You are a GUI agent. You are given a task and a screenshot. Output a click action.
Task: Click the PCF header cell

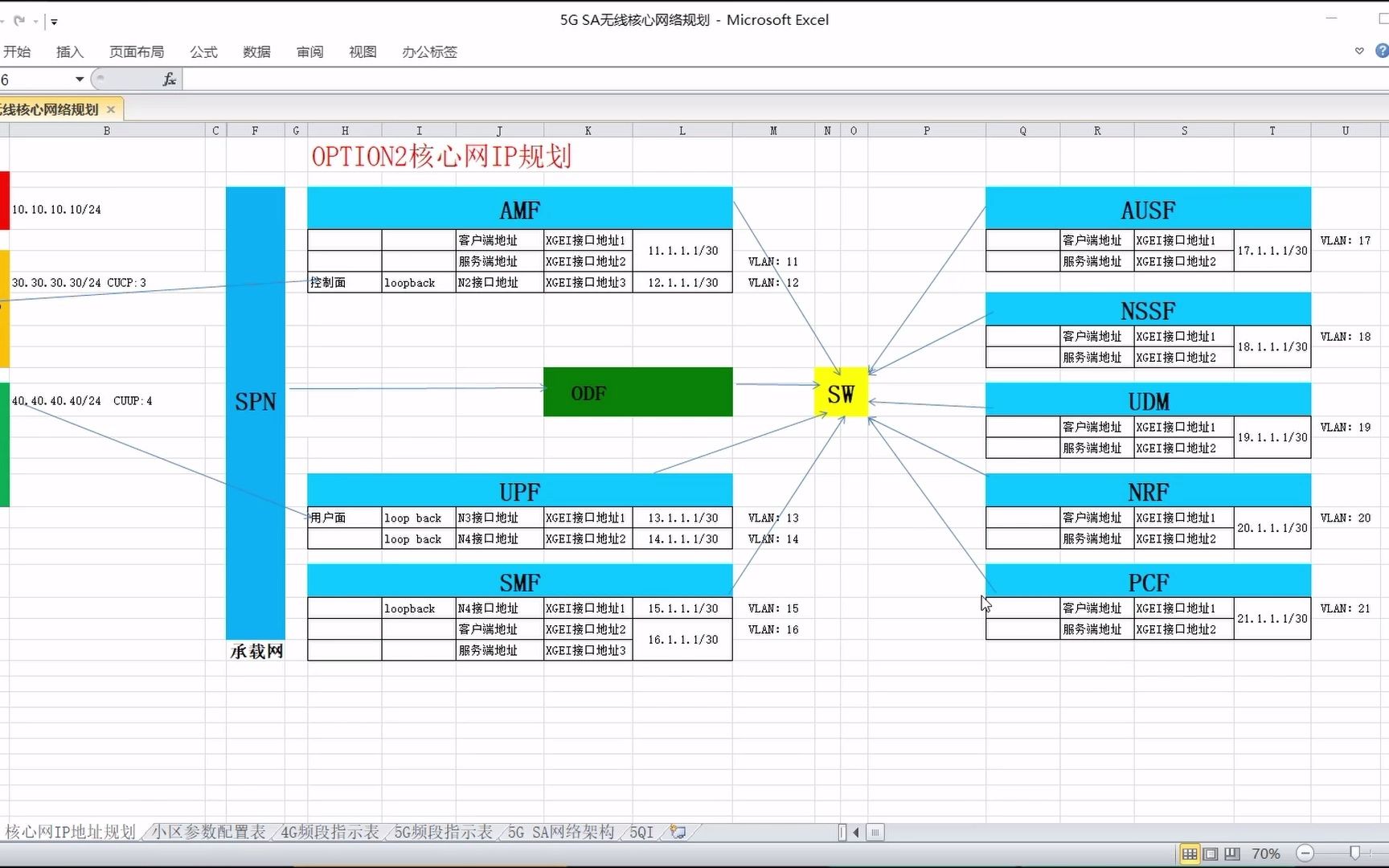click(1148, 581)
